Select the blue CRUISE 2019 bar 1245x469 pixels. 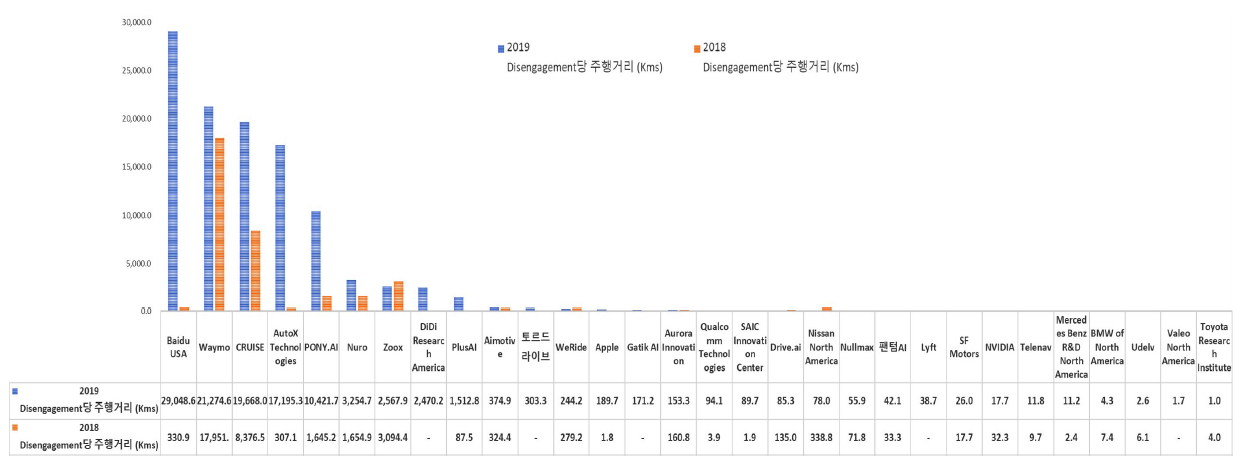[244, 216]
